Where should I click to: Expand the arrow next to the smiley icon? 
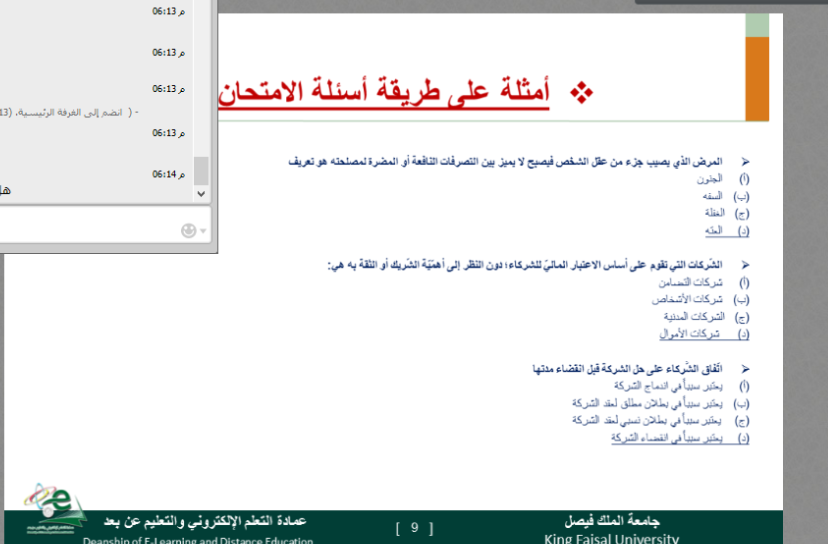tap(203, 231)
